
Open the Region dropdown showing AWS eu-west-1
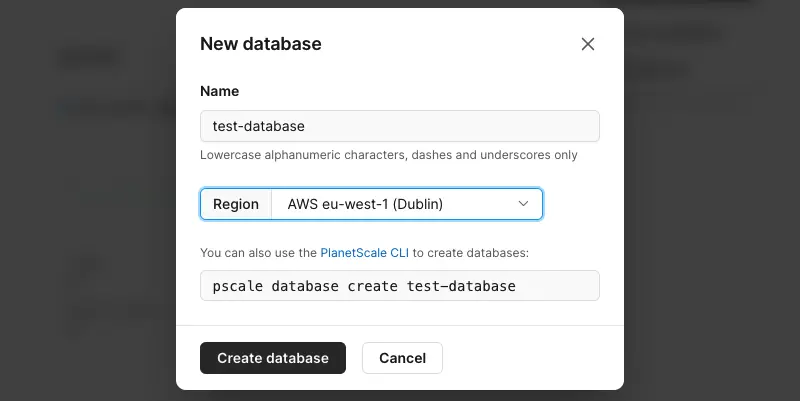[x=407, y=204]
